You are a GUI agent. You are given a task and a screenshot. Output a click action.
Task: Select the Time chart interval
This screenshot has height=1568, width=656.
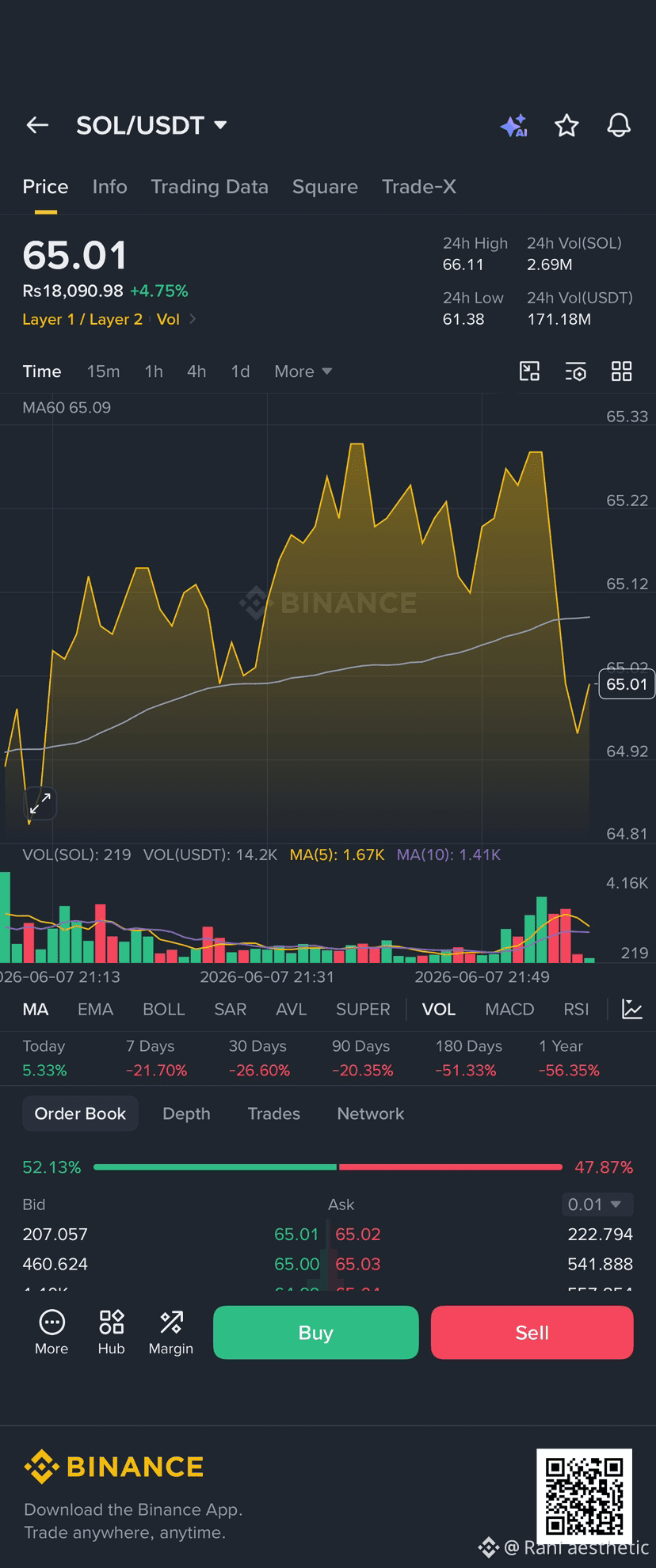[42, 371]
